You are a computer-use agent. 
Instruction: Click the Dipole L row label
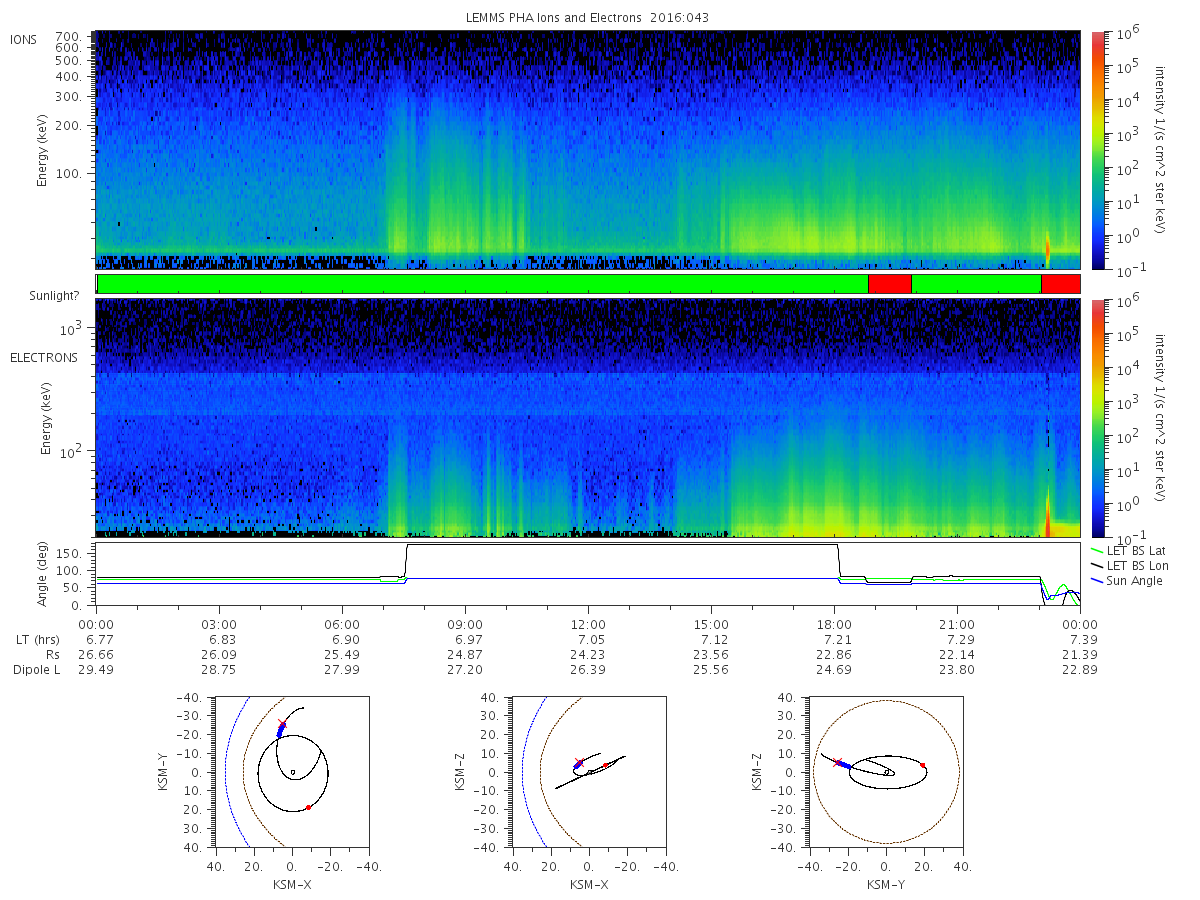(x=36, y=670)
